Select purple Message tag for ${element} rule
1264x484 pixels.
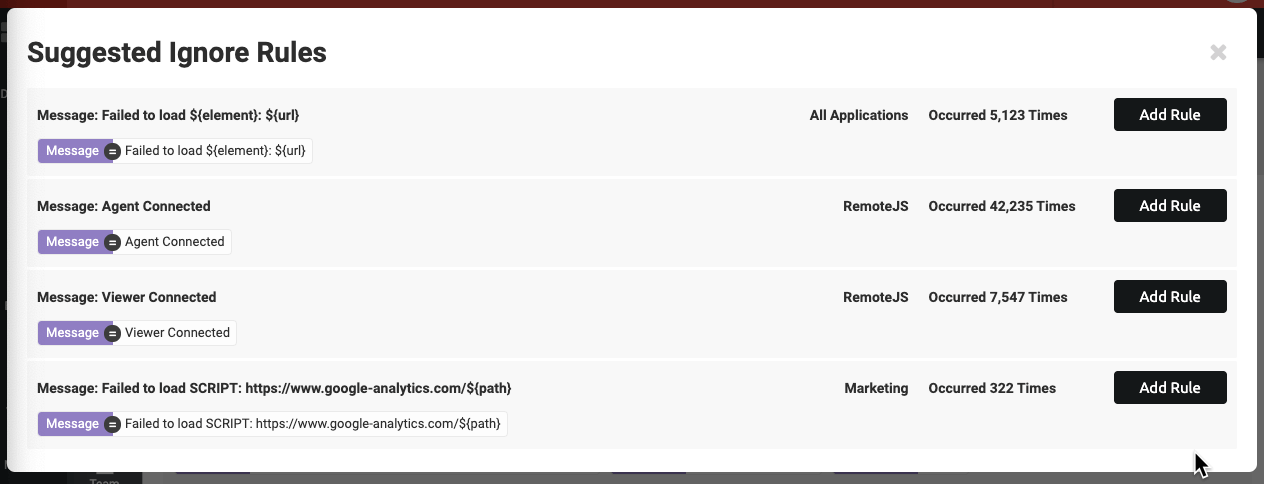[x=73, y=151]
